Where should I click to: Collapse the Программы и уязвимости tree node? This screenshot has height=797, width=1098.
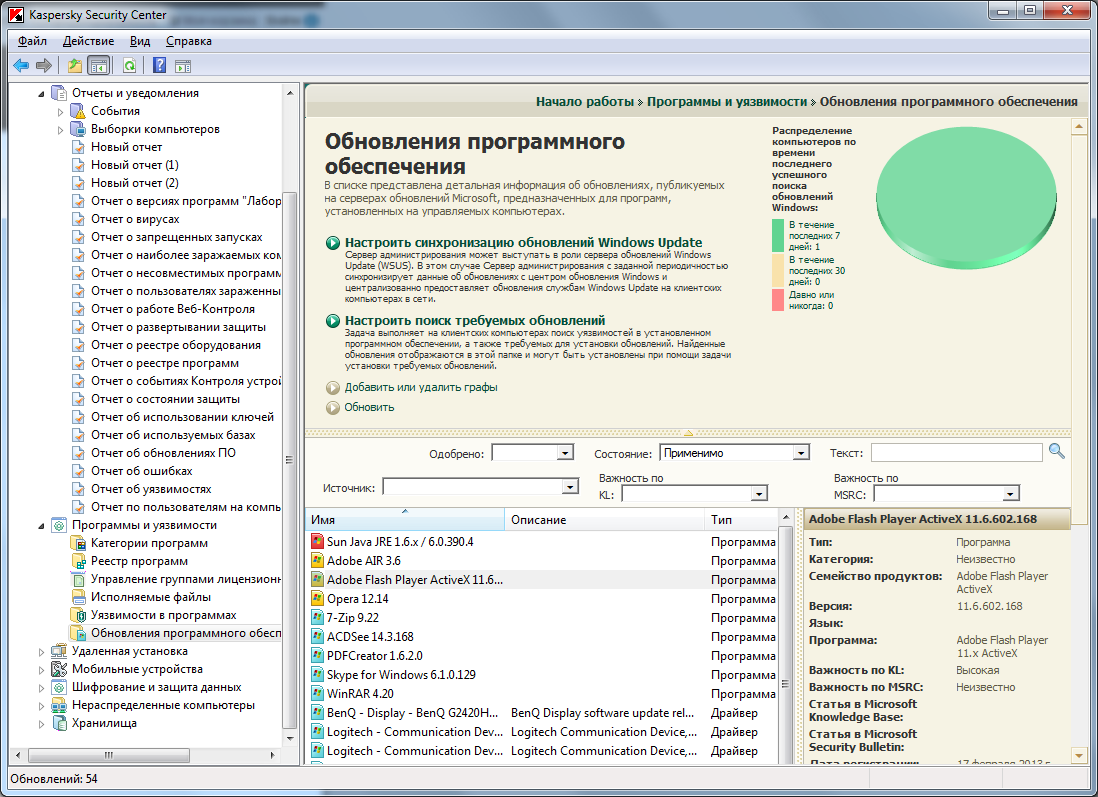(41, 525)
